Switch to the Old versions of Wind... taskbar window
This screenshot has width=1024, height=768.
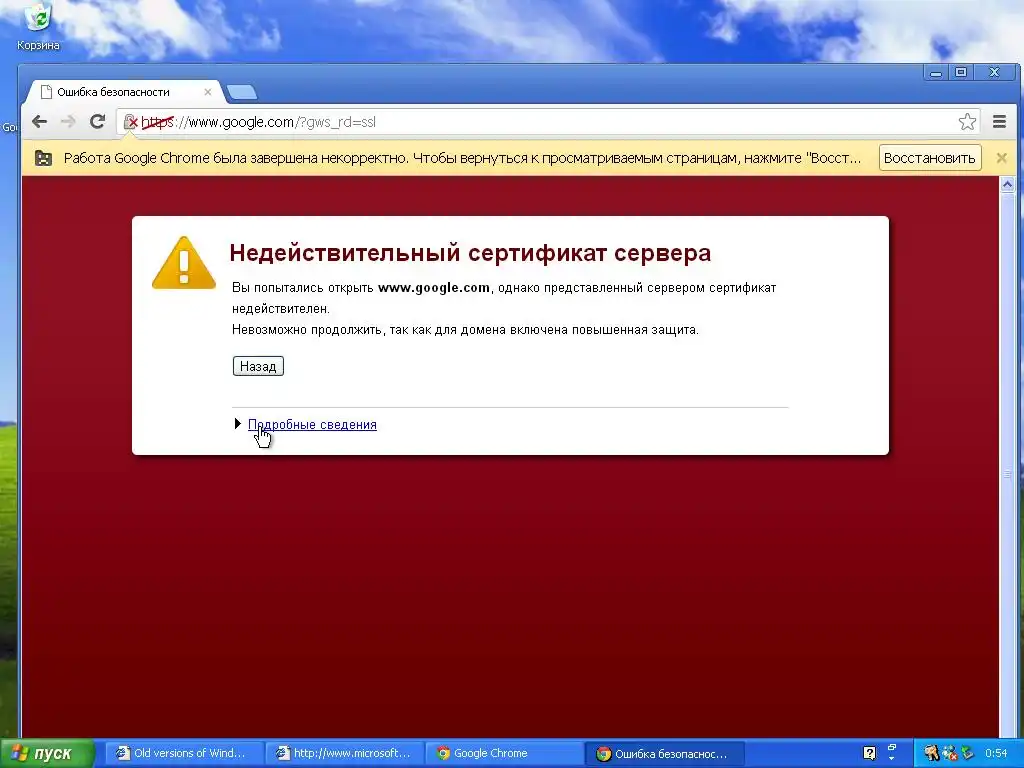[184, 754]
